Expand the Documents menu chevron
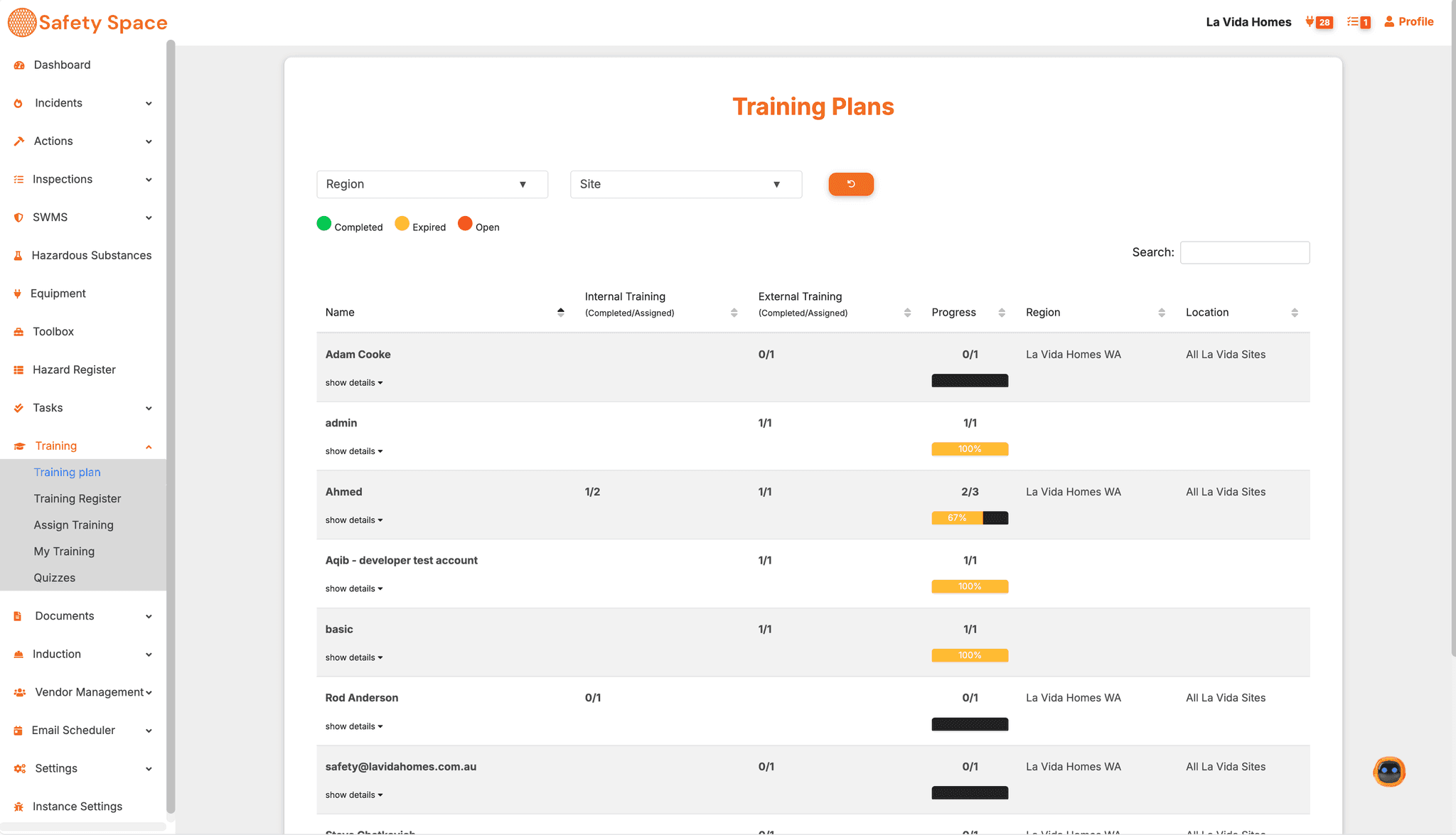Image resolution: width=1456 pixels, height=835 pixels. 149,616
